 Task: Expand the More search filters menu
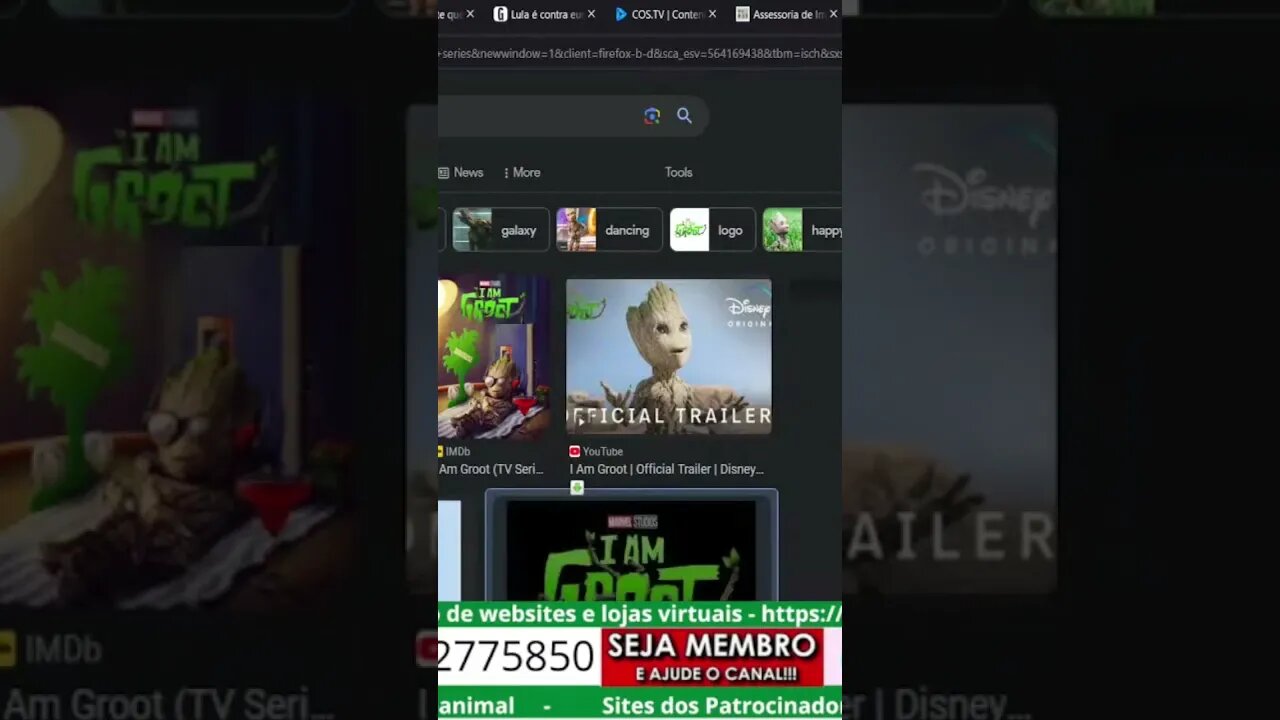[522, 172]
